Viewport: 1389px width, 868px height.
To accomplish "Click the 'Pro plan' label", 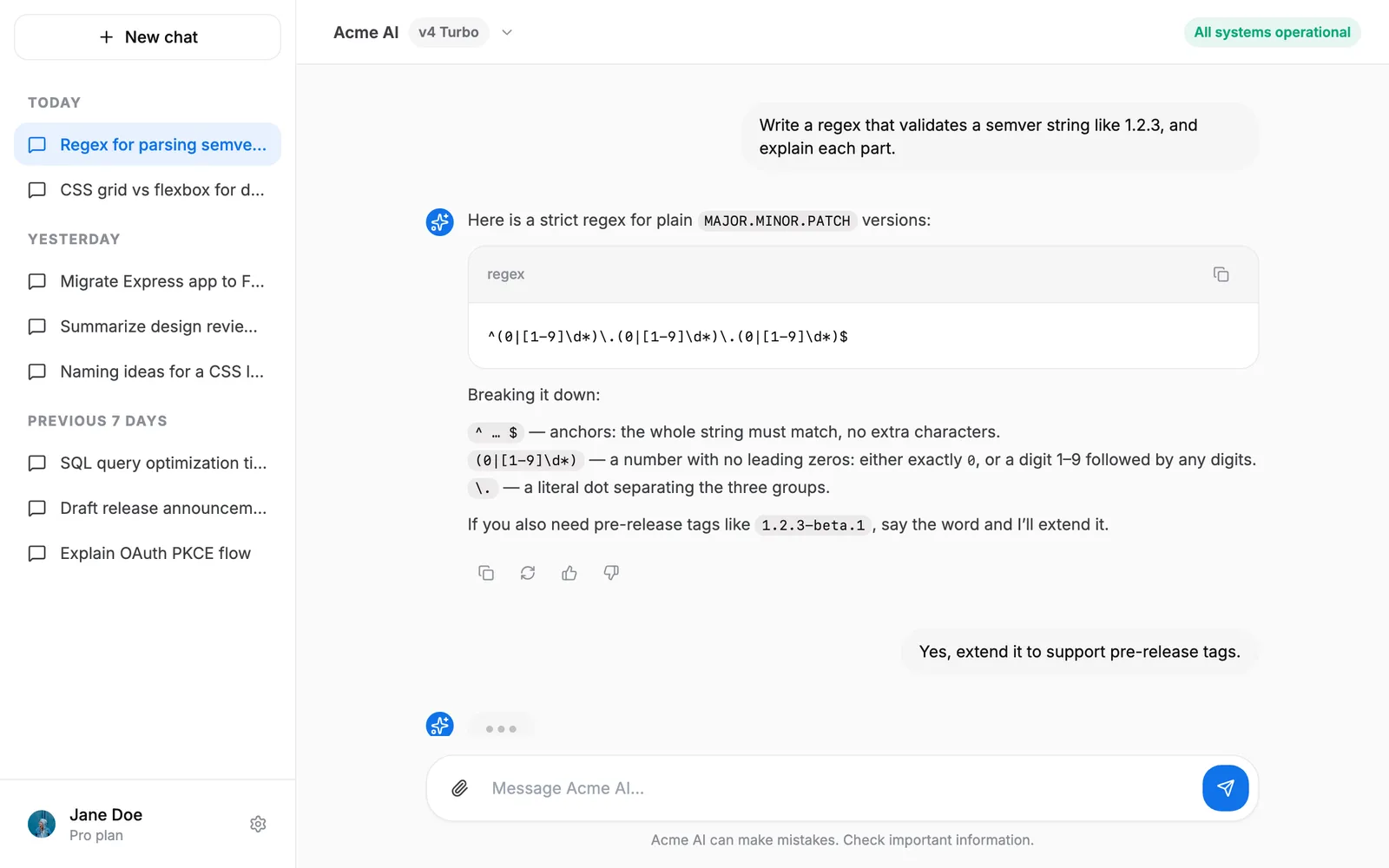I will [96, 835].
